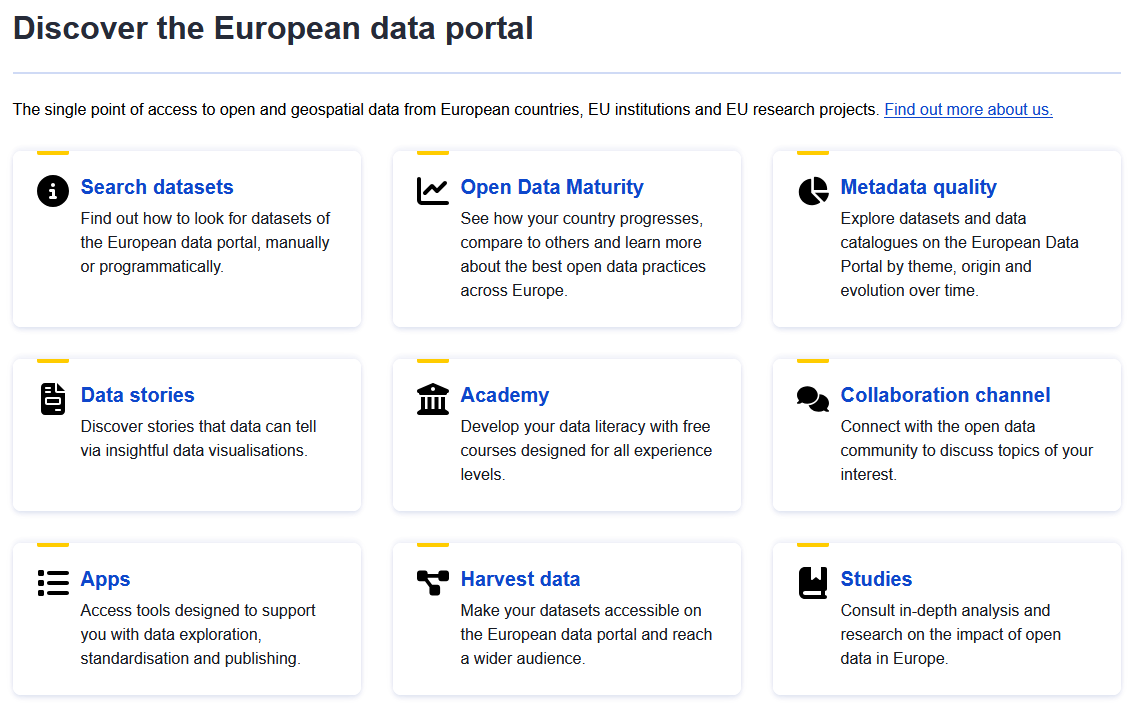
Task: Open the Open Data Maturity link
Action: 552,187
